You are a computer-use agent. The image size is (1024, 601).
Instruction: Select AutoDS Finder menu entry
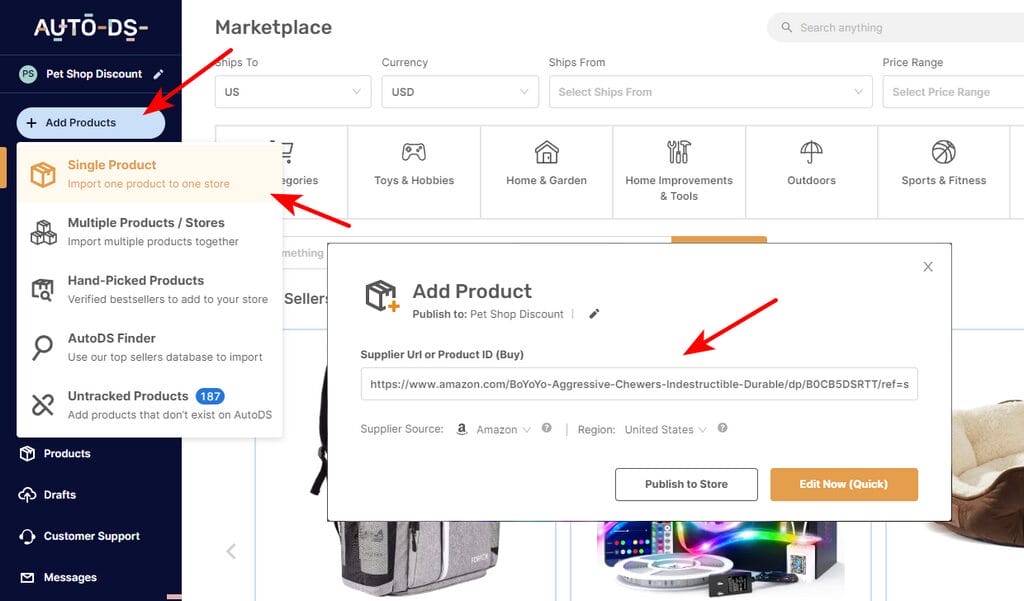pos(149,347)
